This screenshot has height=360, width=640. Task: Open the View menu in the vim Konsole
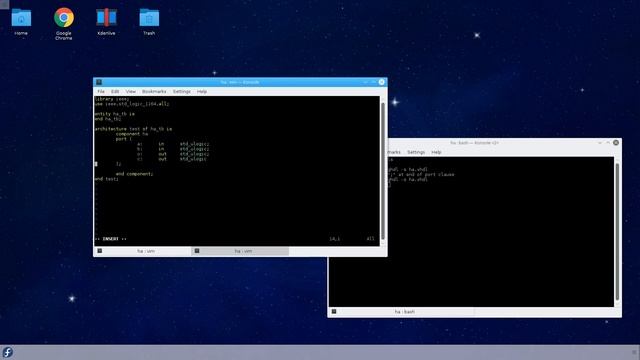tap(131, 91)
